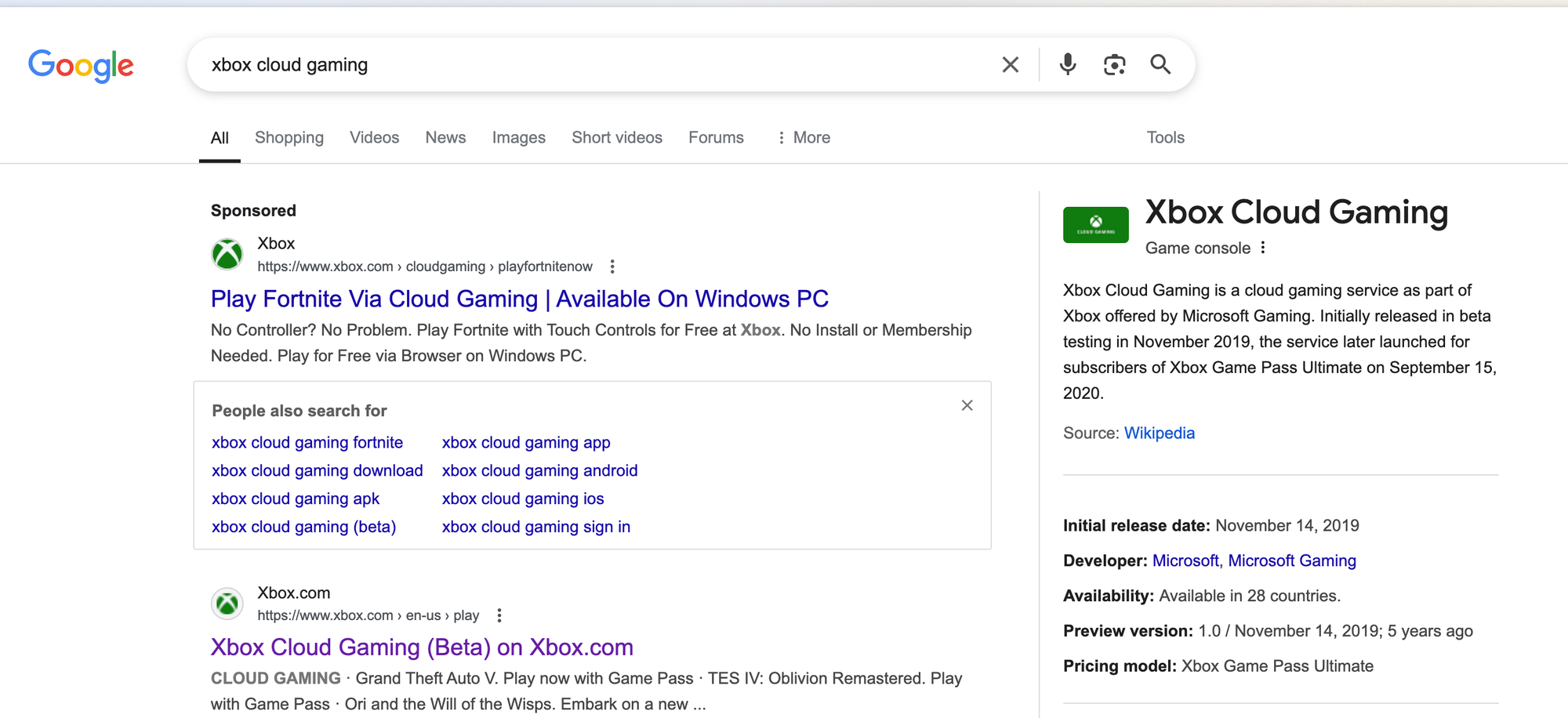Click the microphone icon to search by voice
The image size is (1568, 718).
click(x=1066, y=64)
